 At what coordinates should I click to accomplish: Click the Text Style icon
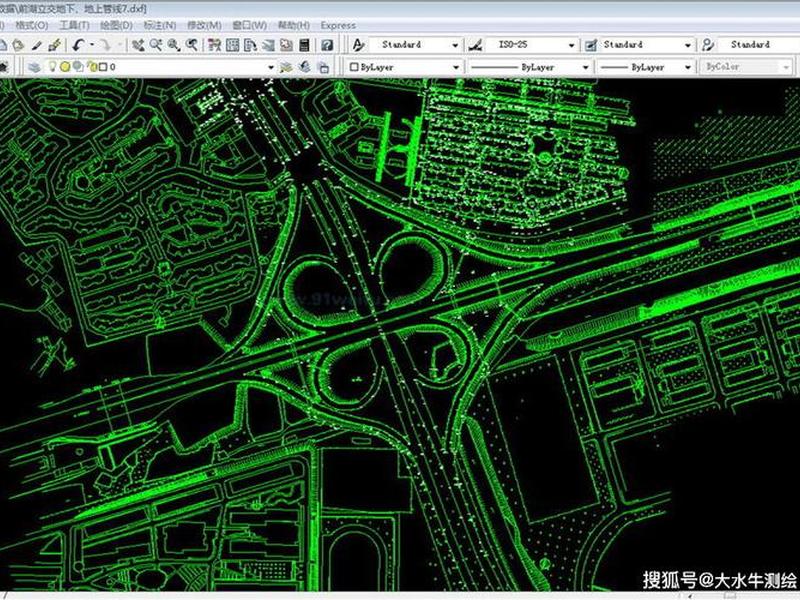(359, 45)
